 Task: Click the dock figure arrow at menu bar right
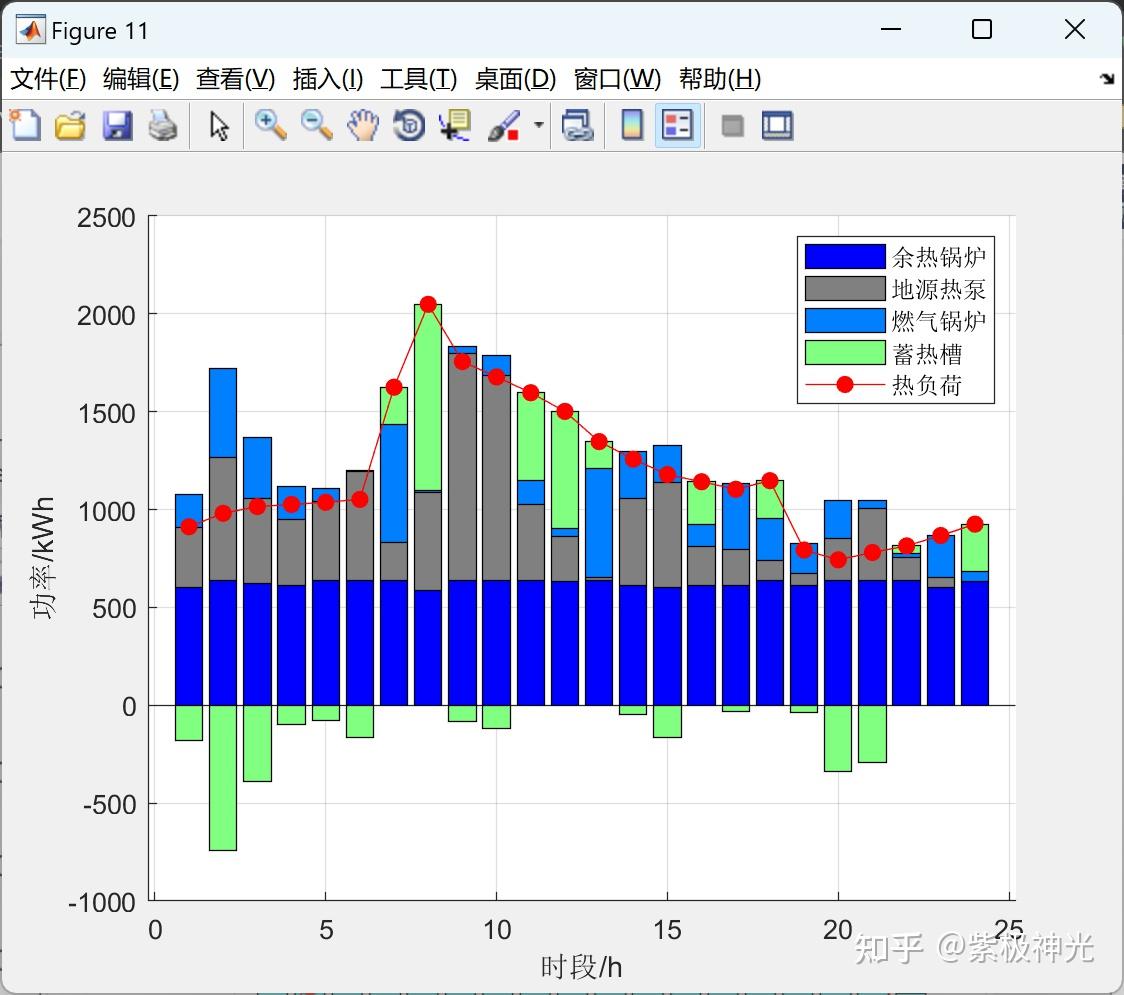[1107, 78]
